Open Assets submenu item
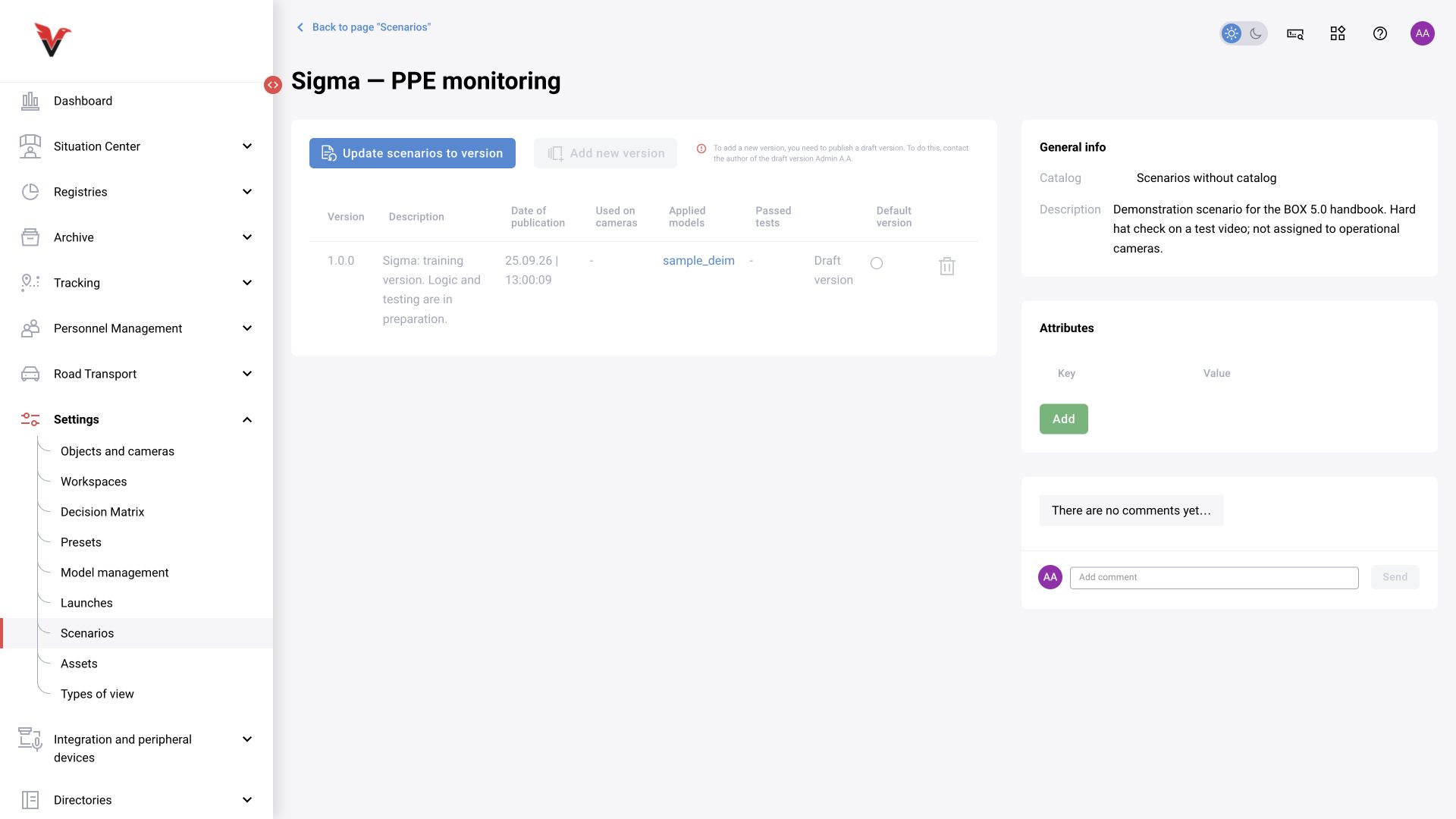 [79, 664]
